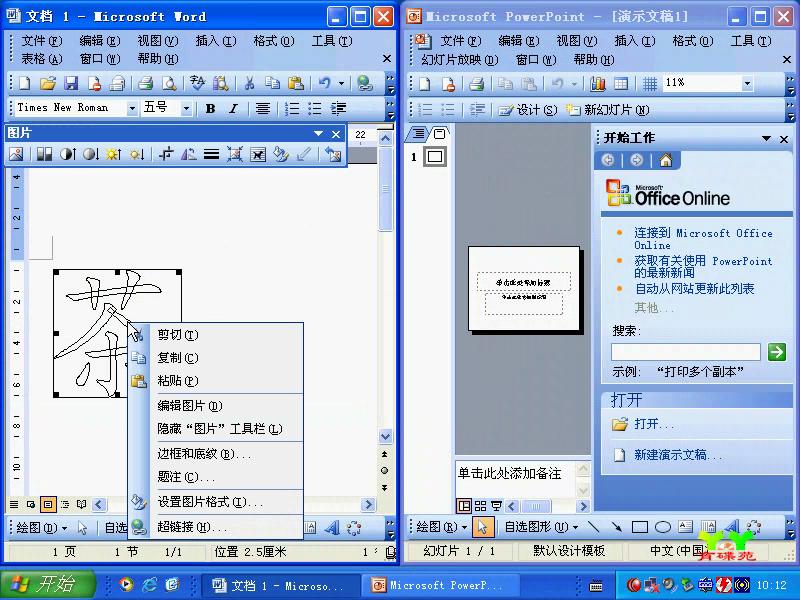Open the font size dropdown in Word
The image size is (800, 600).
pos(186,108)
